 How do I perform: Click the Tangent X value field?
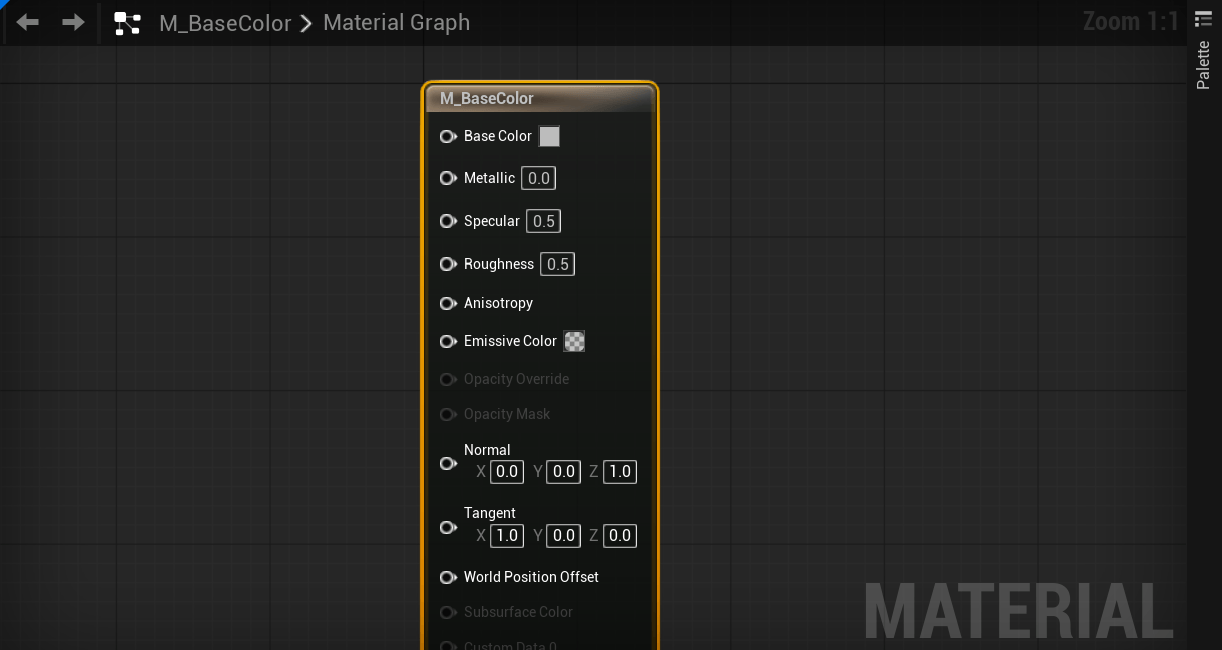[x=507, y=535]
